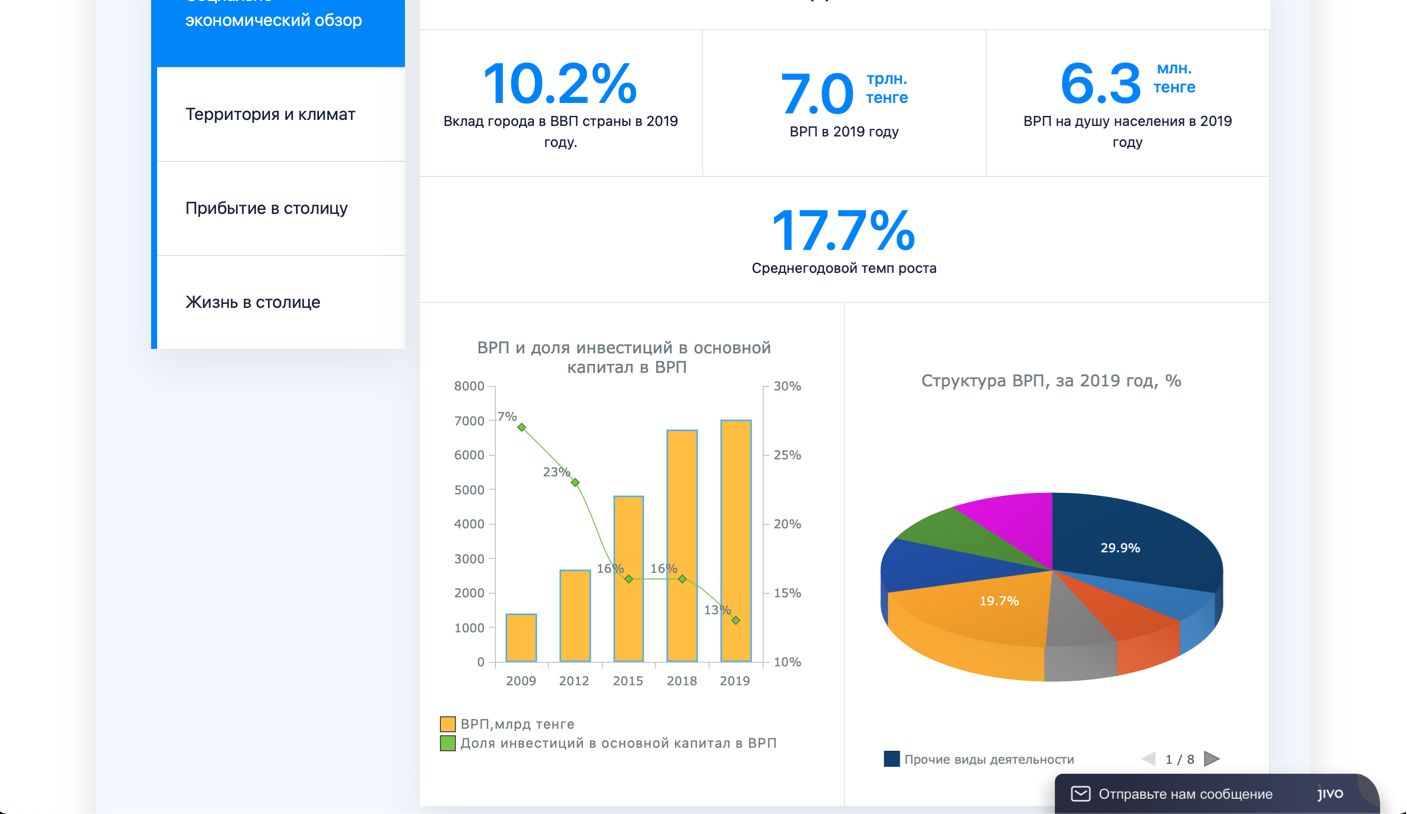Toggle Прочие виды деятельности pie legend item

point(979,759)
